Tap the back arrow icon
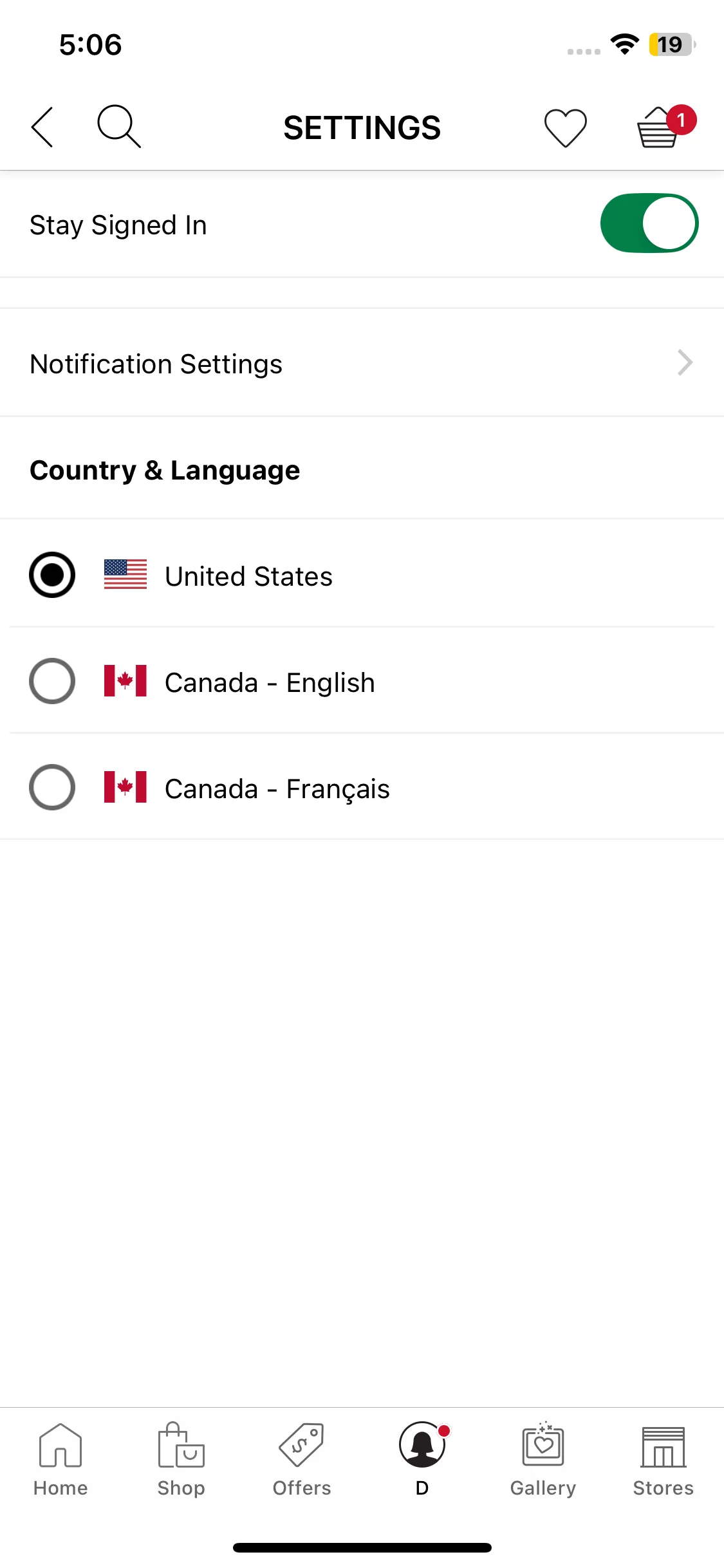 click(42, 127)
